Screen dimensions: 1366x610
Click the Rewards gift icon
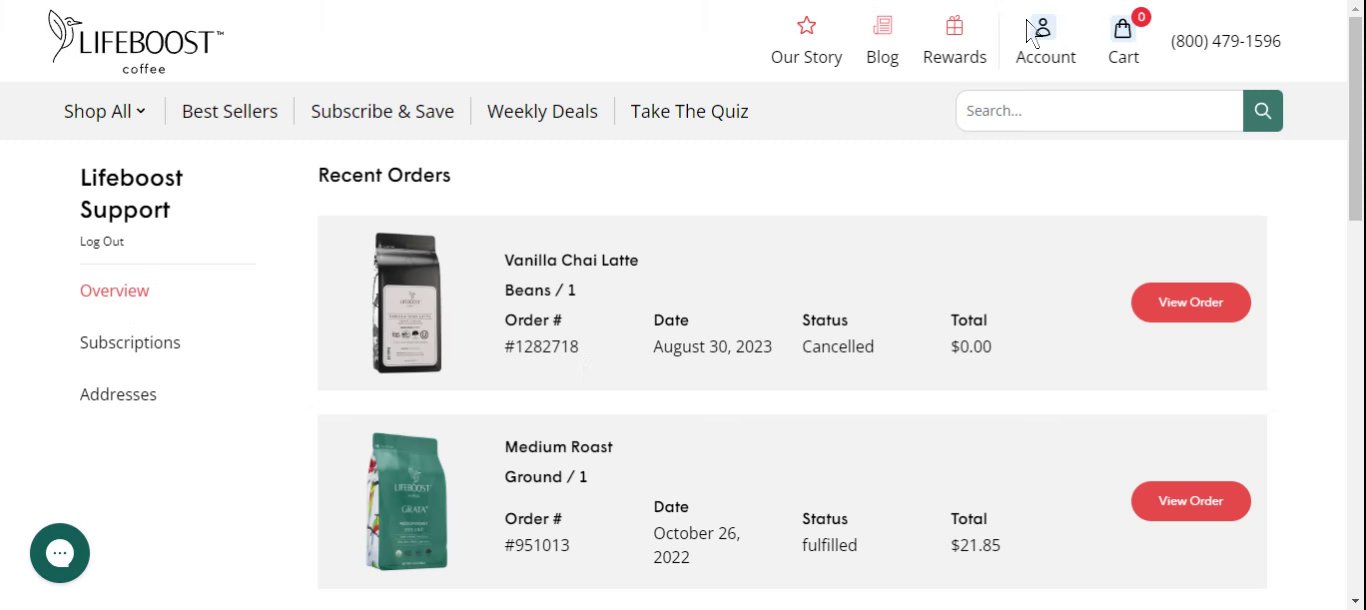[954, 26]
